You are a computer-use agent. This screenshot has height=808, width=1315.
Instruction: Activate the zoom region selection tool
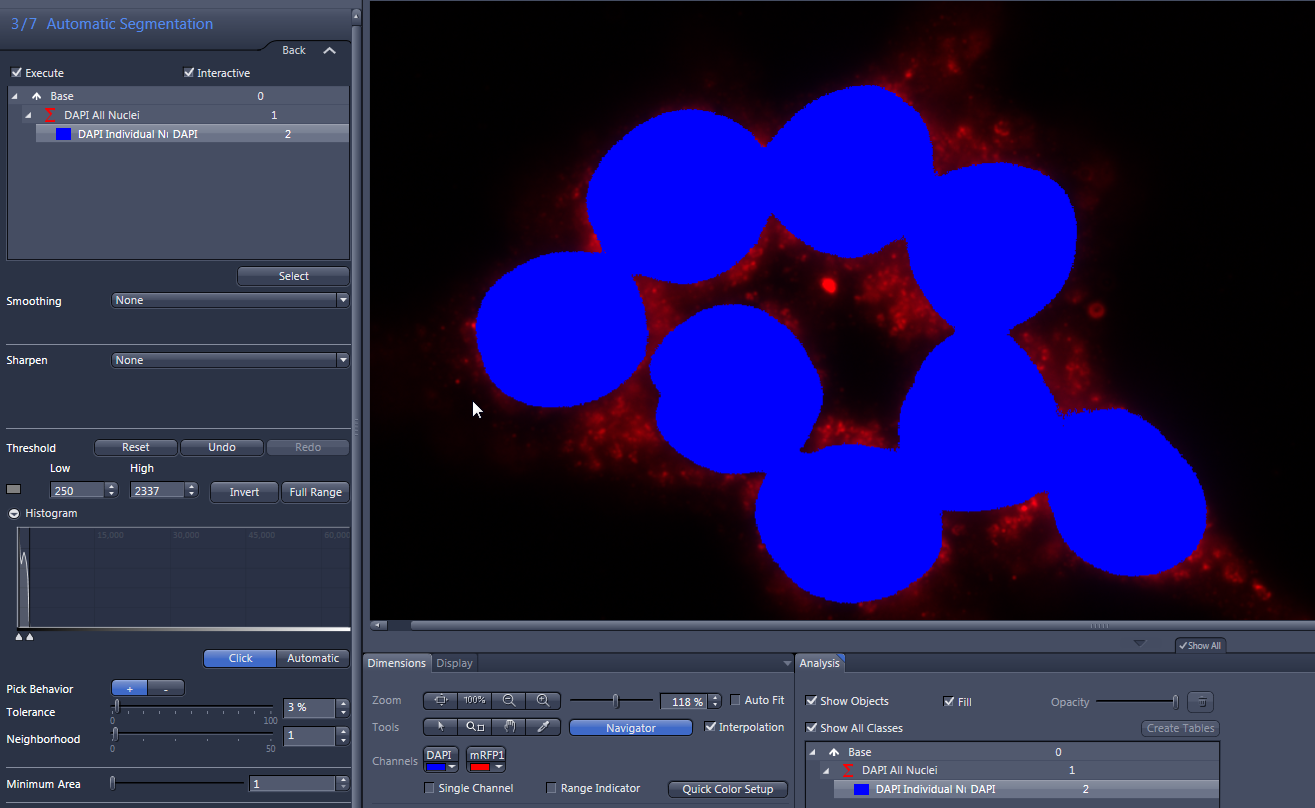pyautogui.click(x=475, y=727)
